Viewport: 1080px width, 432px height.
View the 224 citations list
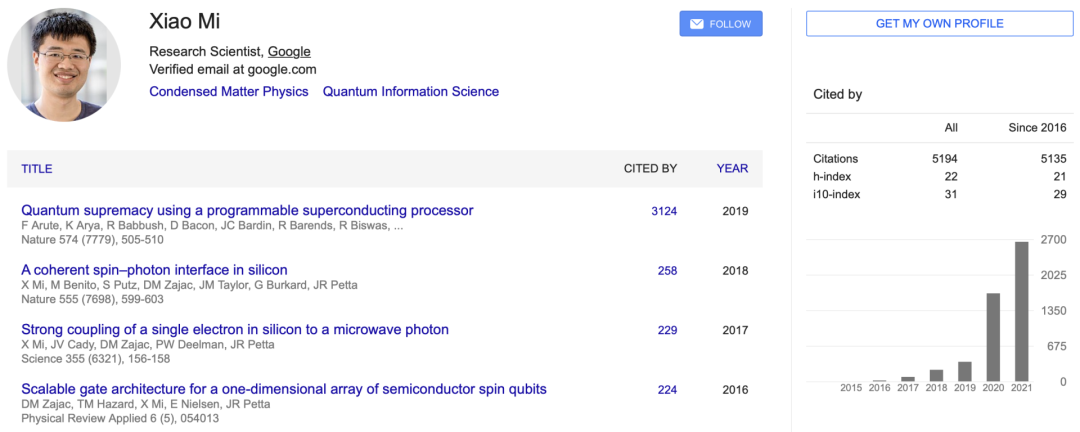point(667,390)
